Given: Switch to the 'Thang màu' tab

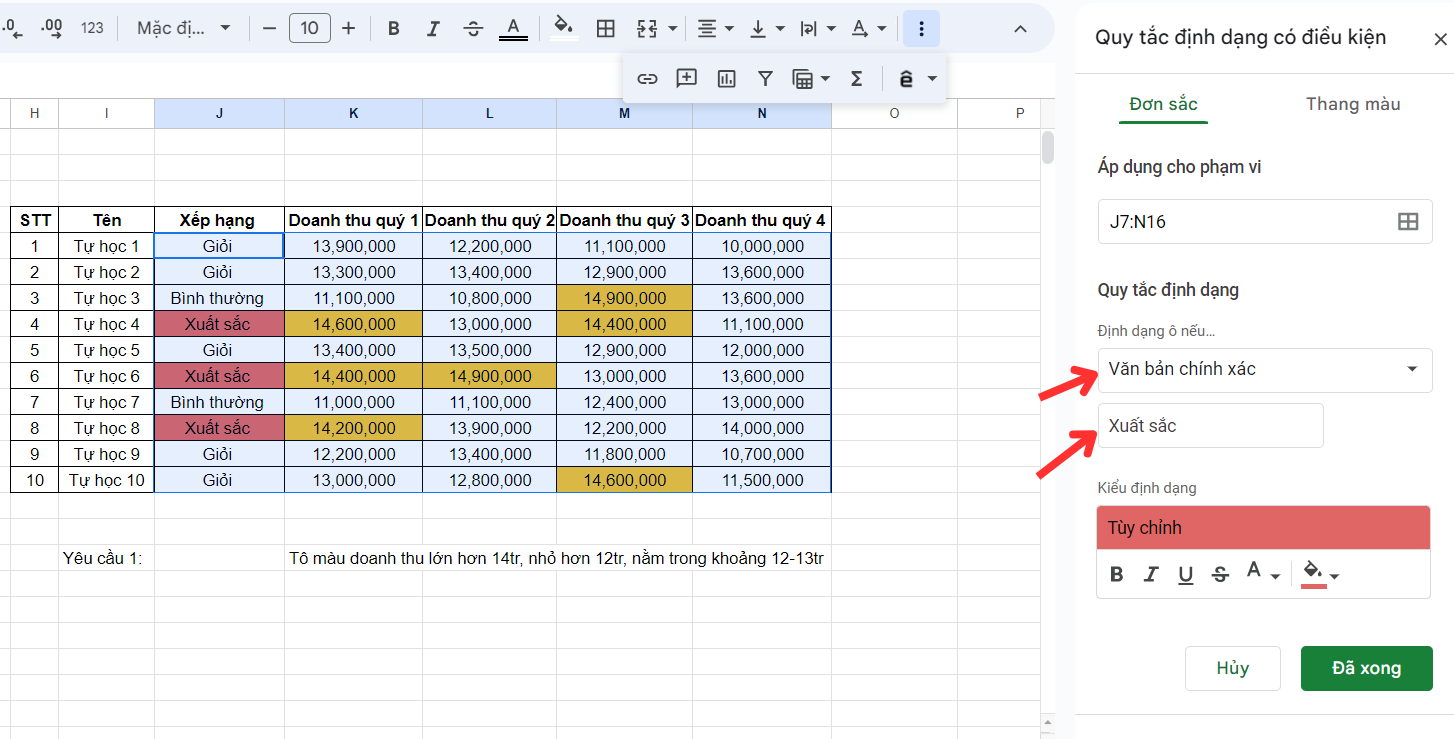Looking at the screenshot, I should coord(1352,104).
